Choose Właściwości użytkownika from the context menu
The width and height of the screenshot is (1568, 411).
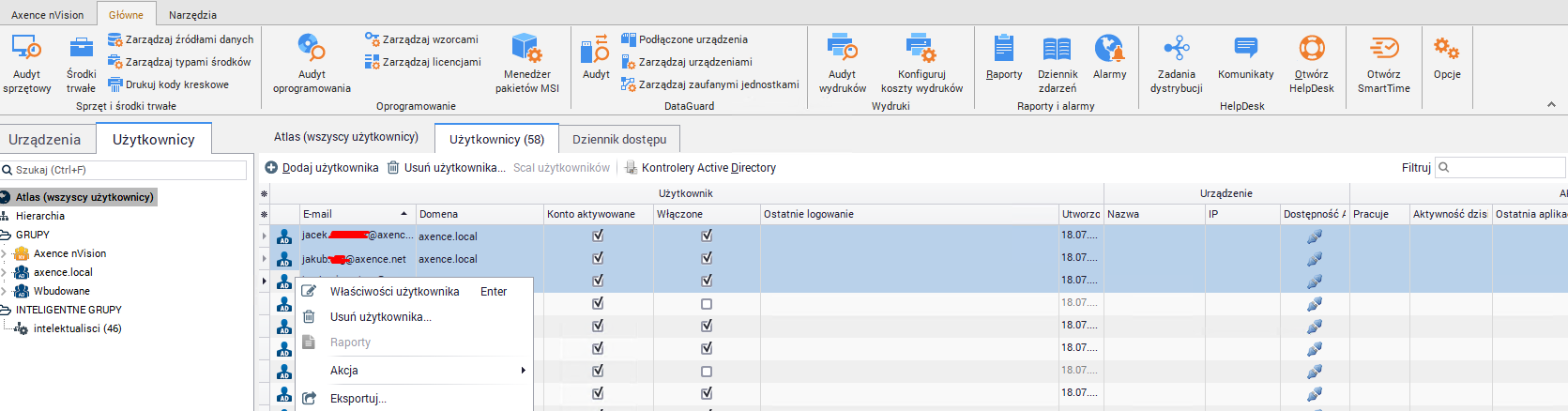tap(415, 292)
